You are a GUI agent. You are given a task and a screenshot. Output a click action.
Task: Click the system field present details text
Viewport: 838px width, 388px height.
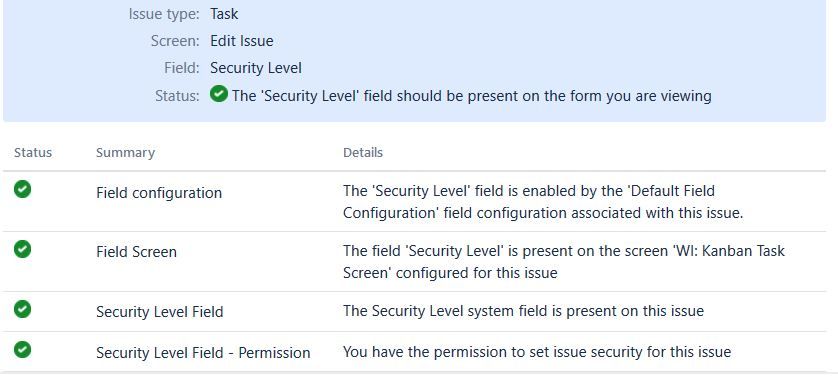click(523, 311)
